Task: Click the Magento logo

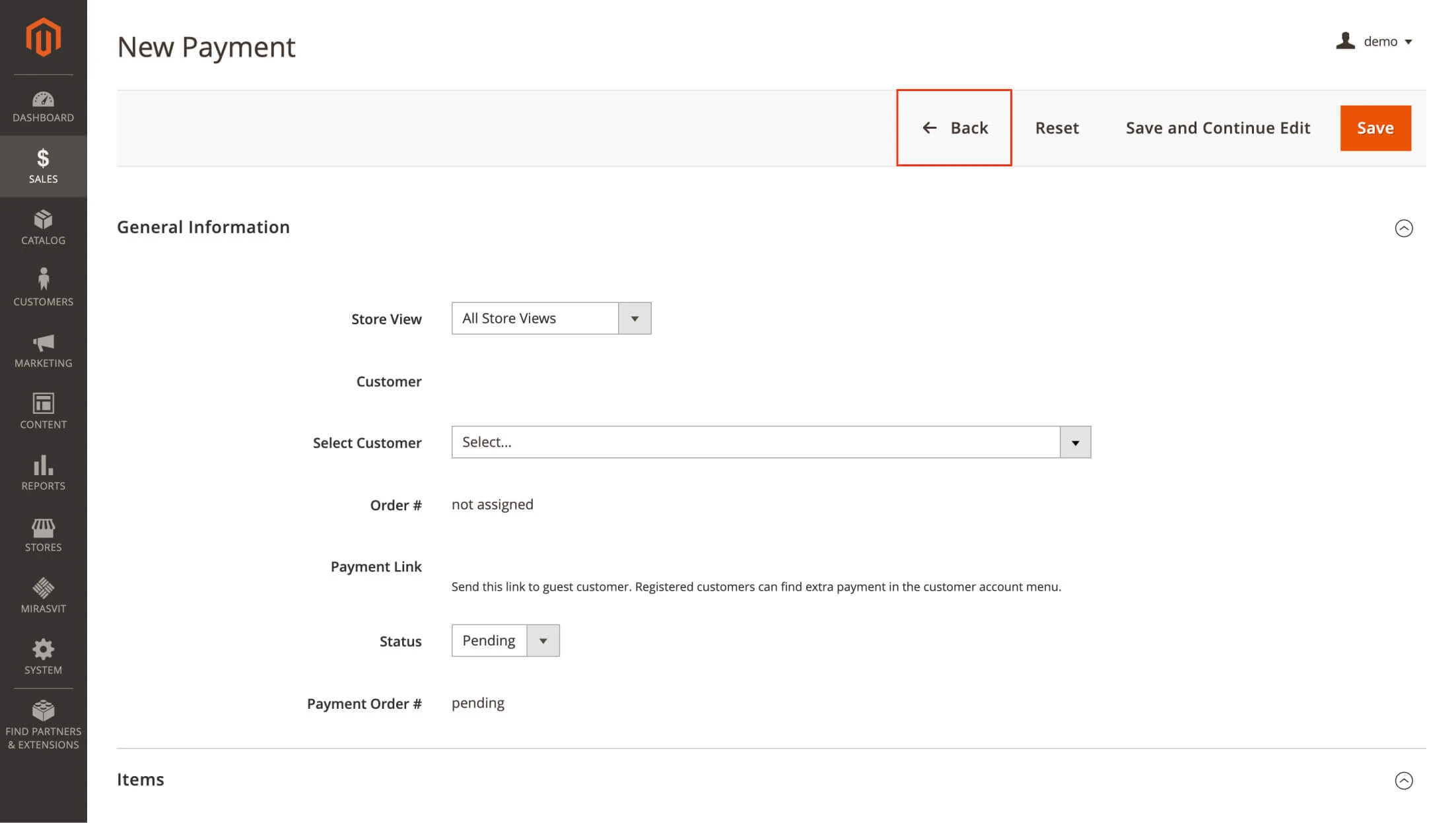Action: pyautogui.click(x=43, y=37)
